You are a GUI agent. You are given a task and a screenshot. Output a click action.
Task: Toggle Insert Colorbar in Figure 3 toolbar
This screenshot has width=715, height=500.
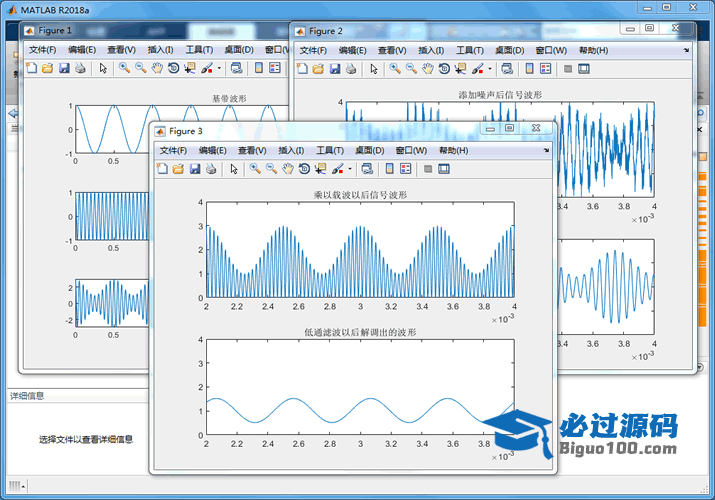pyautogui.click(x=391, y=169)
